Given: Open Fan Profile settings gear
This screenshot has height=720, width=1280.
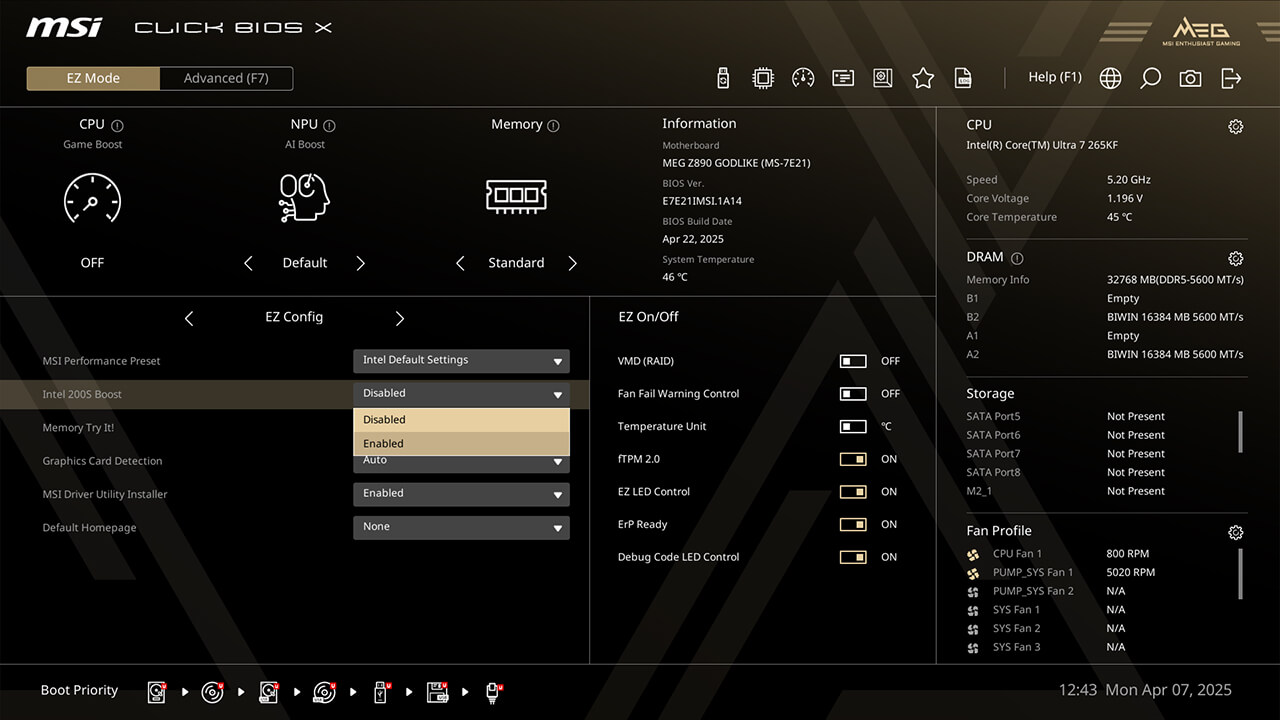Looking at the screenshot, I should tap(1236, 532).
